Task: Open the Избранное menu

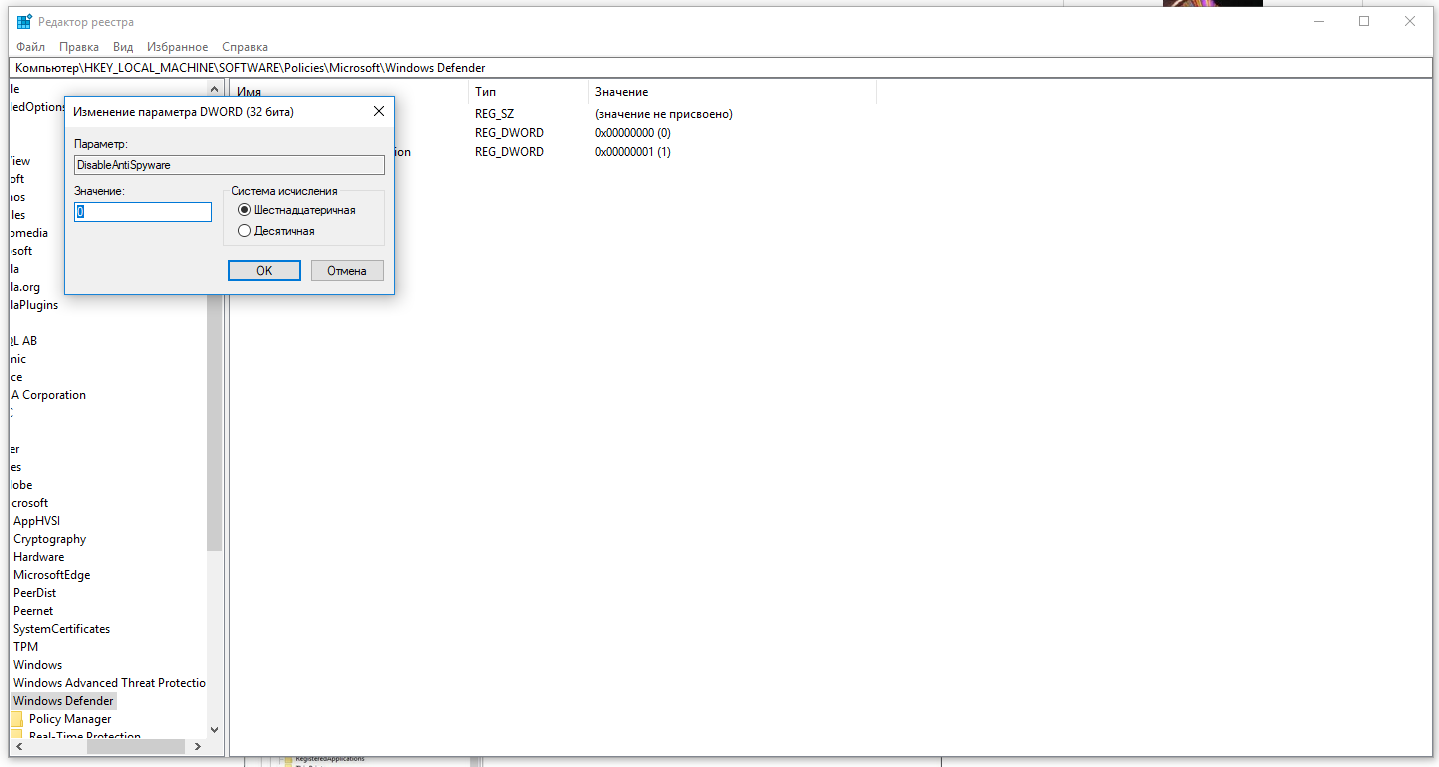Action: point(177,46)
